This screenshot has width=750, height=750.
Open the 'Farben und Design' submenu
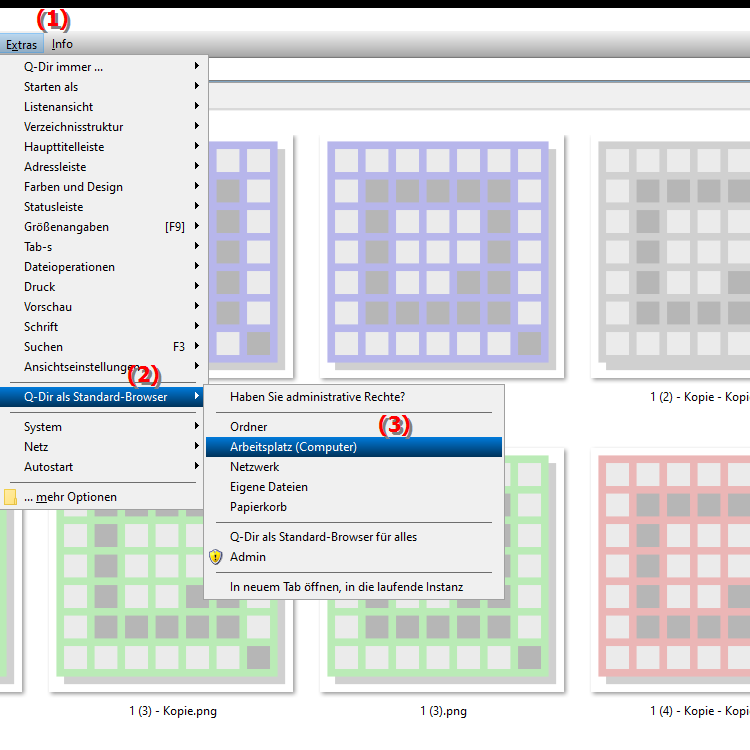coord(104,187)
